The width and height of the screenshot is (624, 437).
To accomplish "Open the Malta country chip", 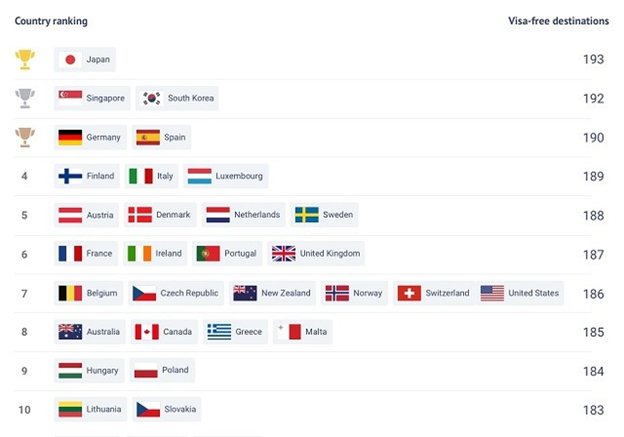I will [302, 332].
